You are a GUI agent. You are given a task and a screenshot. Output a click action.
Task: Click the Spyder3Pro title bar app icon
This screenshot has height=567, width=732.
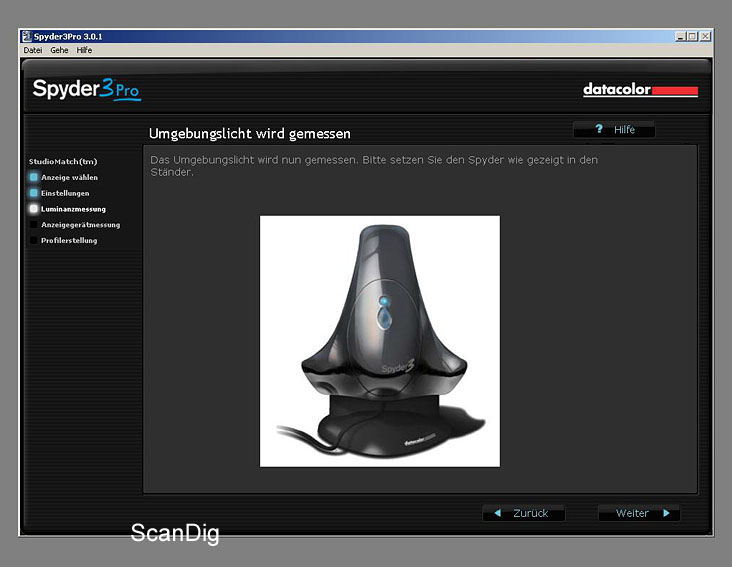click(27, 36)
